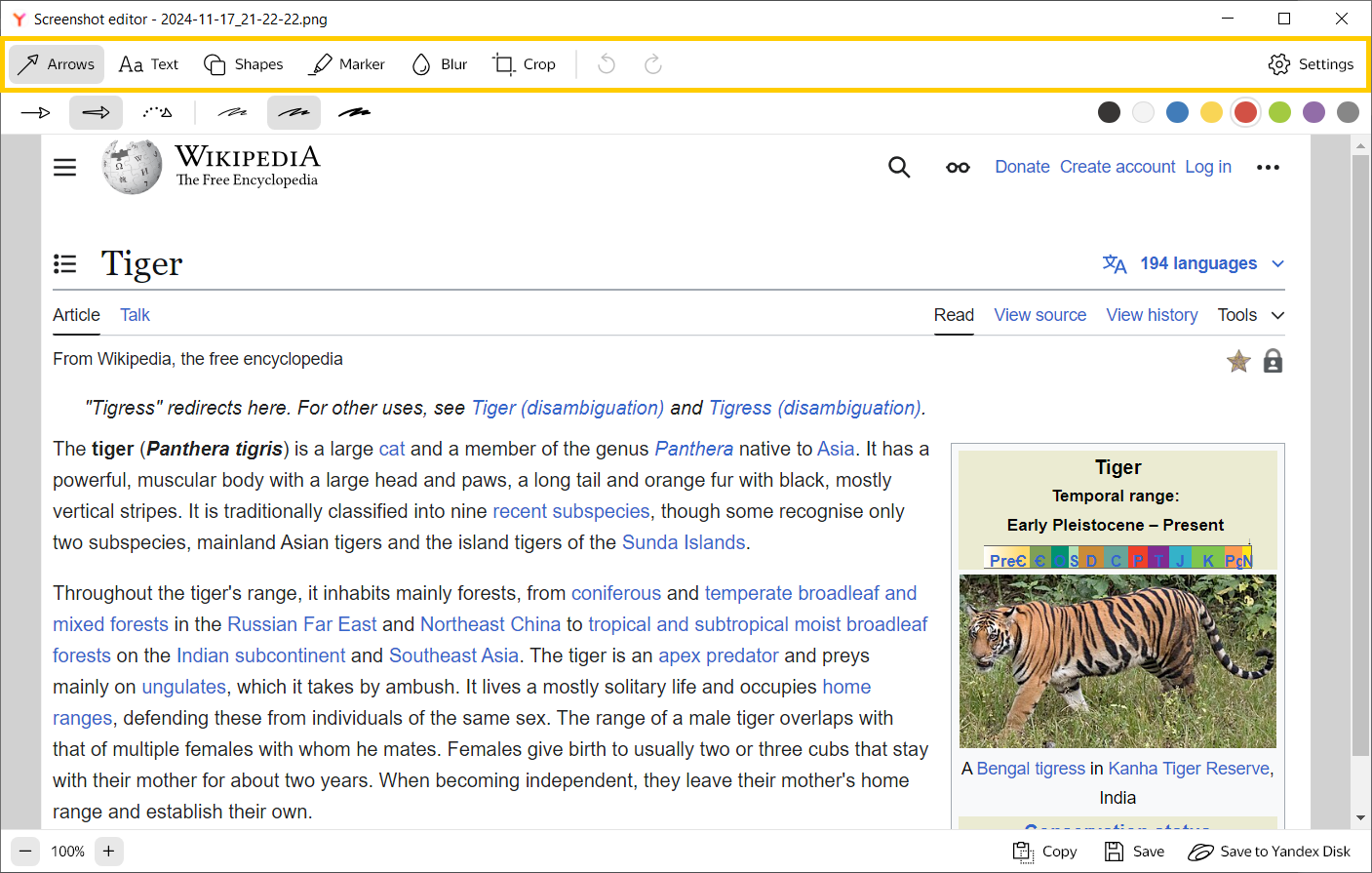This screenshot has width=1372, height=873.
Task: Pick the Text tool
Action: click(148, 64)
